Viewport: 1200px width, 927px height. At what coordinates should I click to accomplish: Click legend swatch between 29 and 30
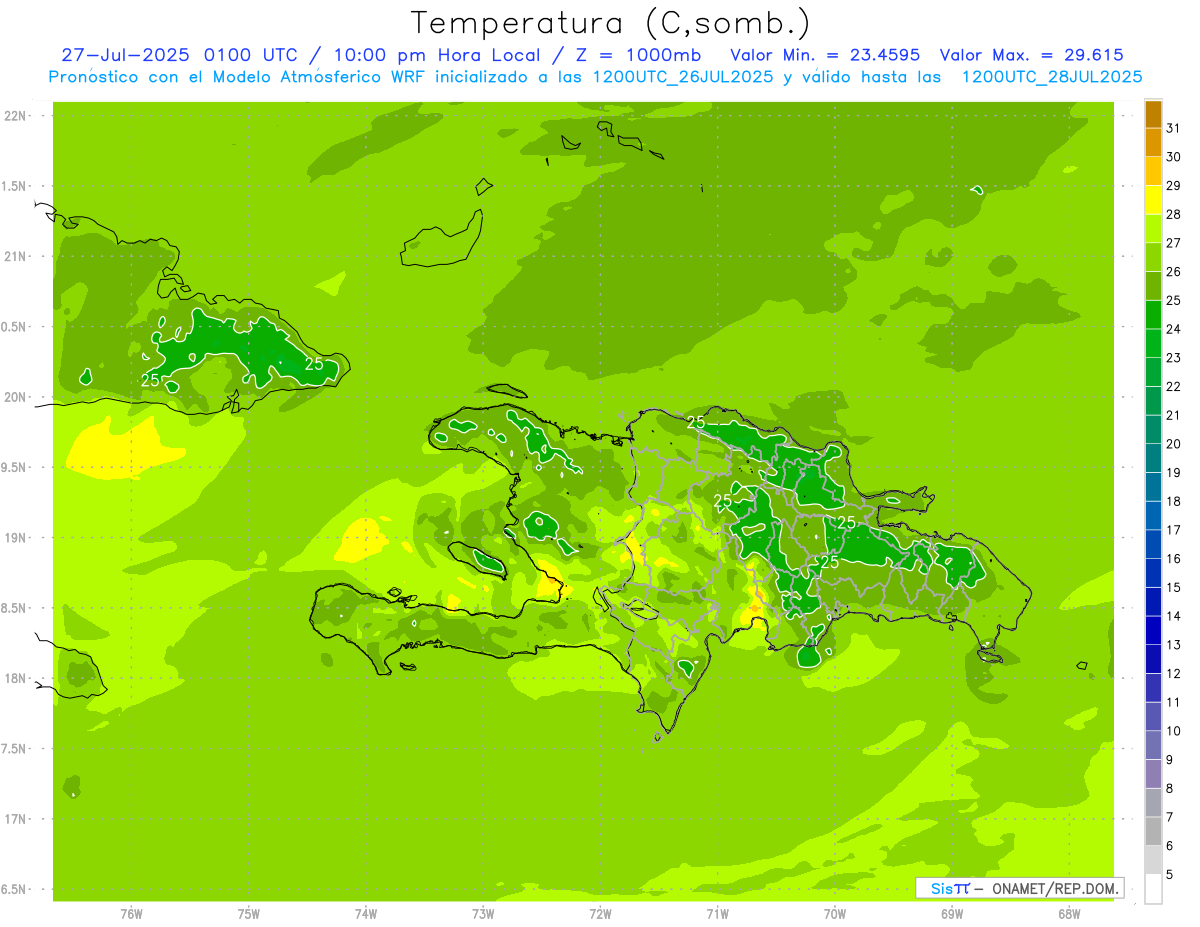pos(1153,172)
